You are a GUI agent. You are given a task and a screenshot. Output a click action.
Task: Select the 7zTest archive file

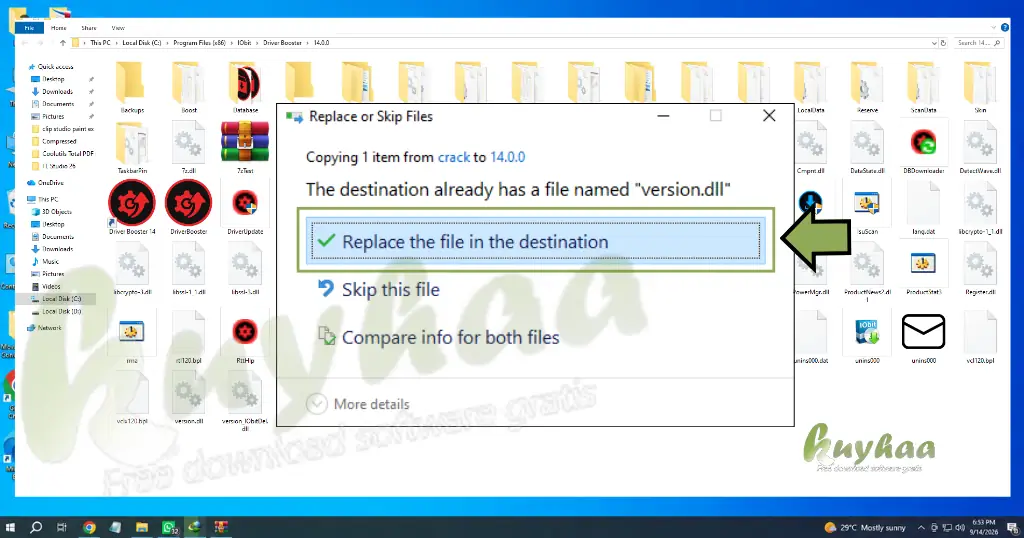click(245, 148)
